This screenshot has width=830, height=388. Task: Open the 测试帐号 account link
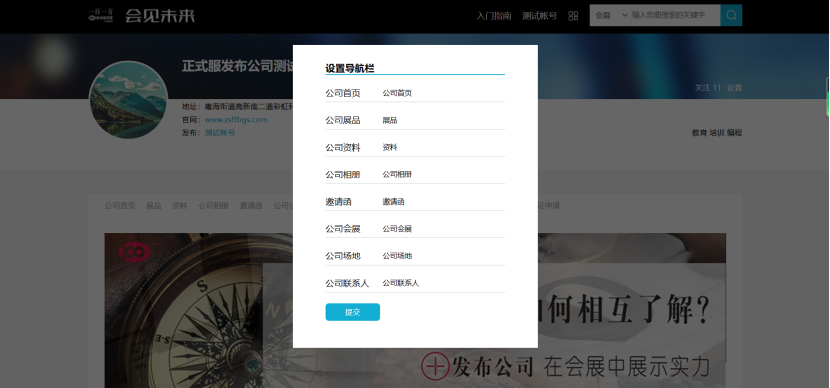click(539, 16)
